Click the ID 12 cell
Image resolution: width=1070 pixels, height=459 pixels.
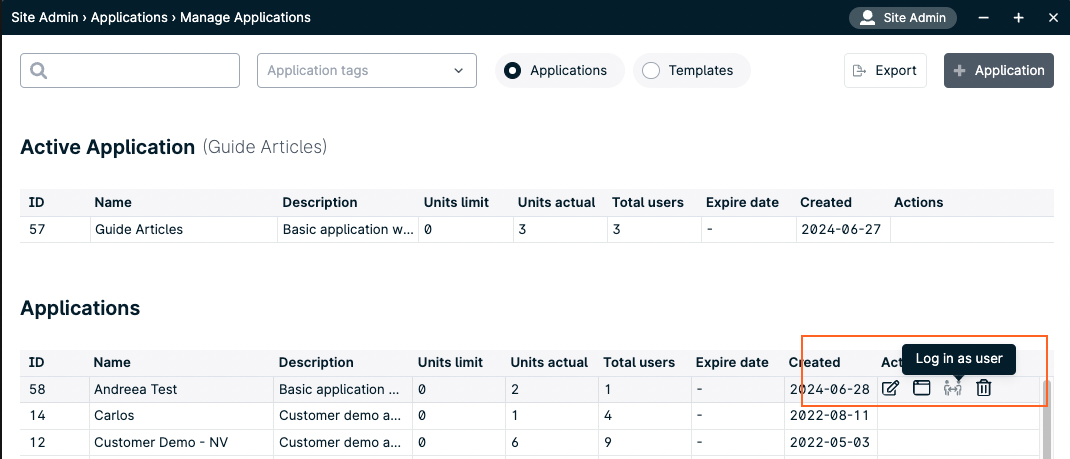pyautogui.click(x=55, y=442)
